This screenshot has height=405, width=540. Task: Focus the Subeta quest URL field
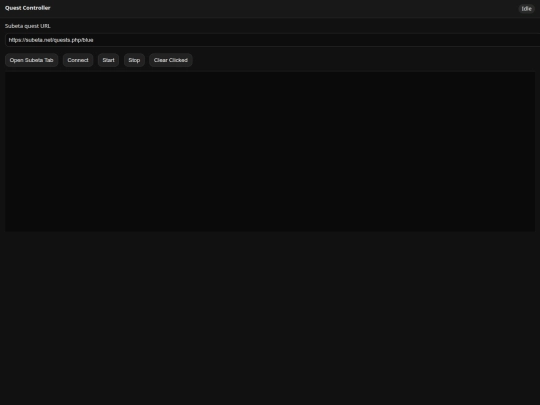[273, 40]
